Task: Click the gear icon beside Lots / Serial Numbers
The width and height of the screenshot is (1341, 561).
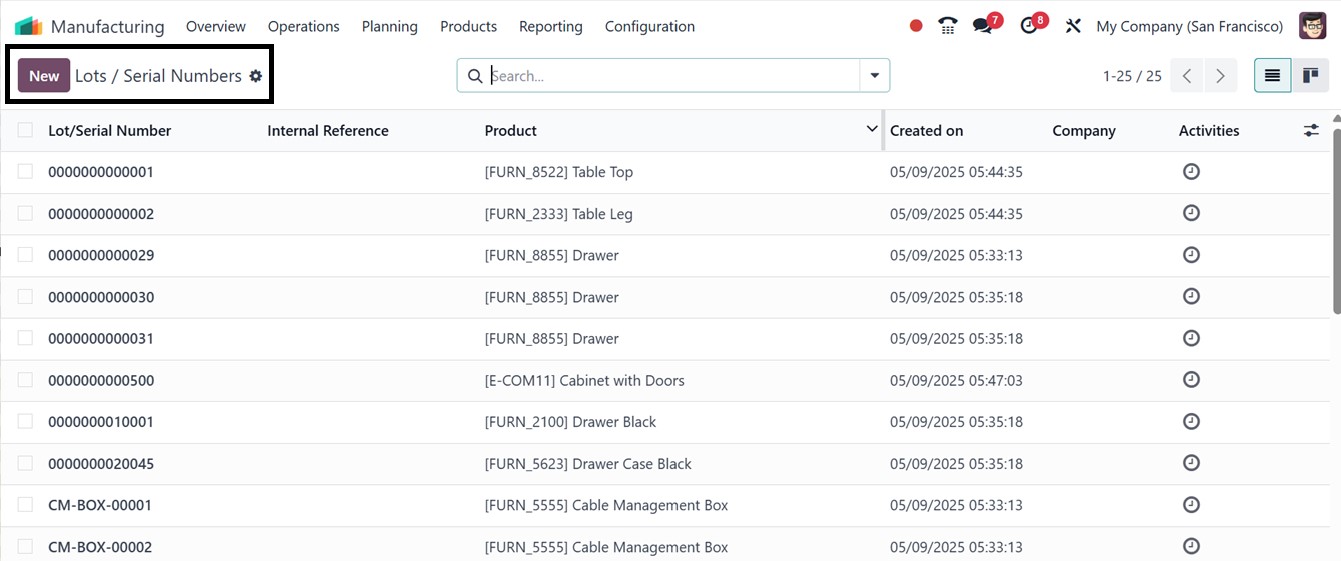Action: (x=256, y=76)
